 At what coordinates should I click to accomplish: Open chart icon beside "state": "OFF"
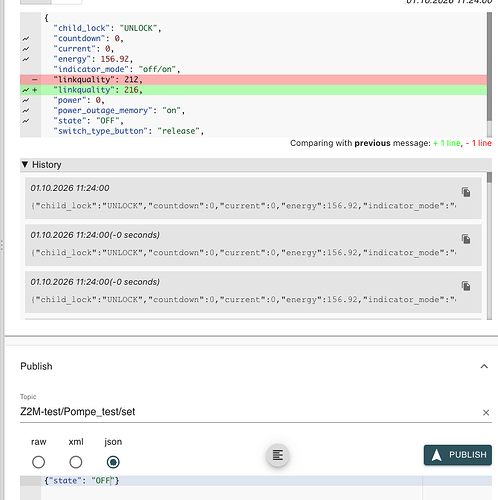26,121
